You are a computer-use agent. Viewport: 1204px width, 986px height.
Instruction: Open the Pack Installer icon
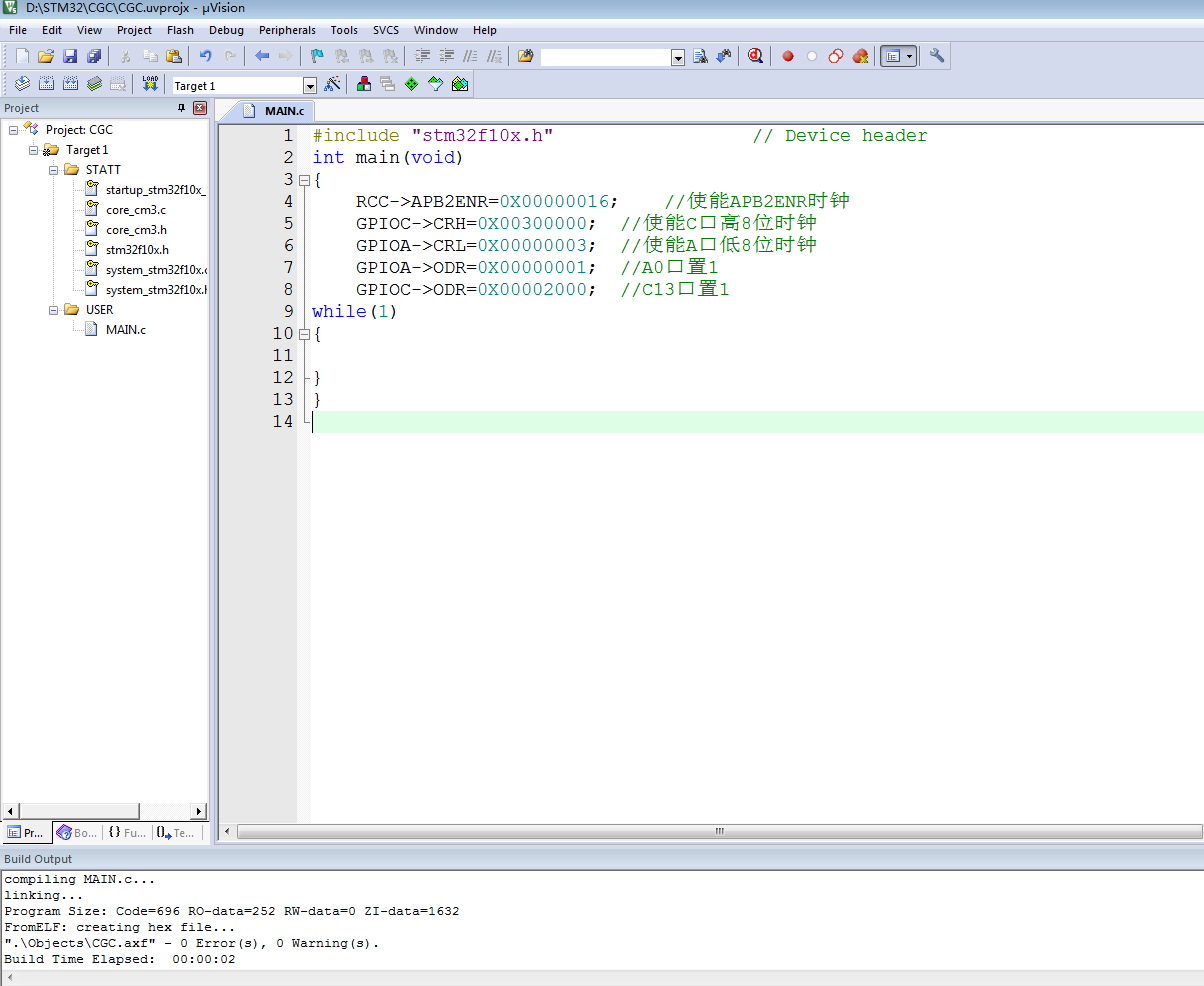click(460, 84)
